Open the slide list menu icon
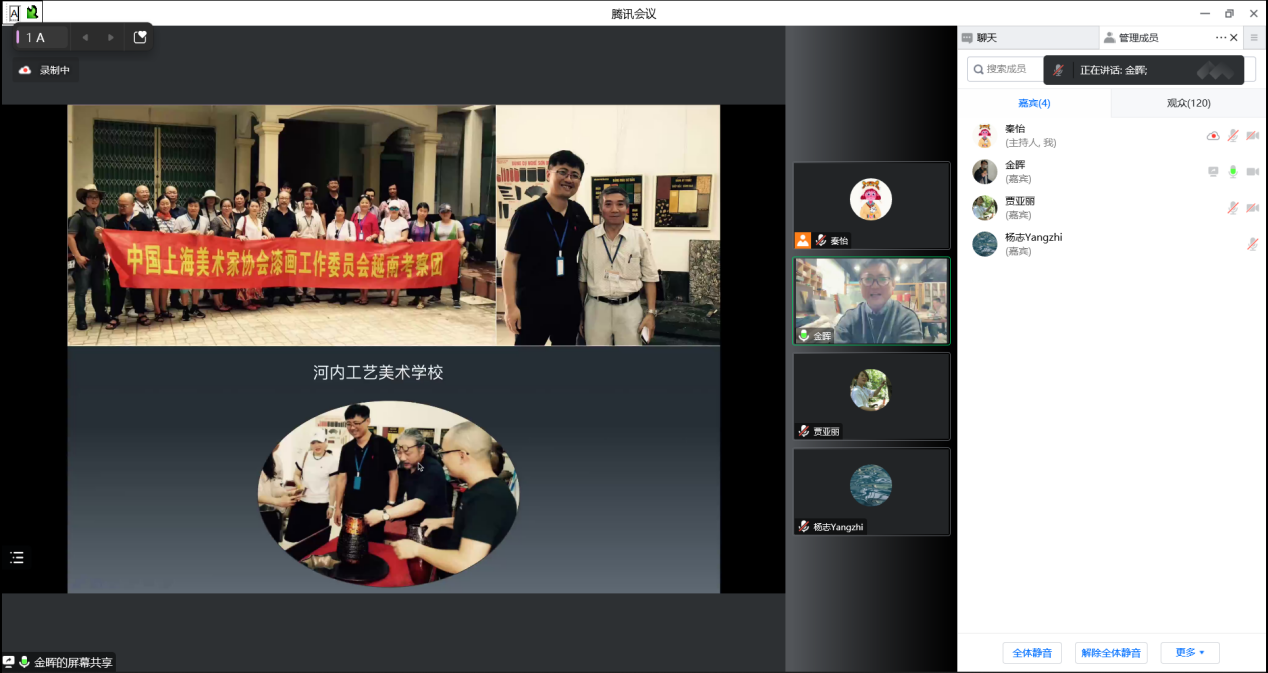Image resolution: width=1268 pixels, height=673 pixels. pos(17,557)
